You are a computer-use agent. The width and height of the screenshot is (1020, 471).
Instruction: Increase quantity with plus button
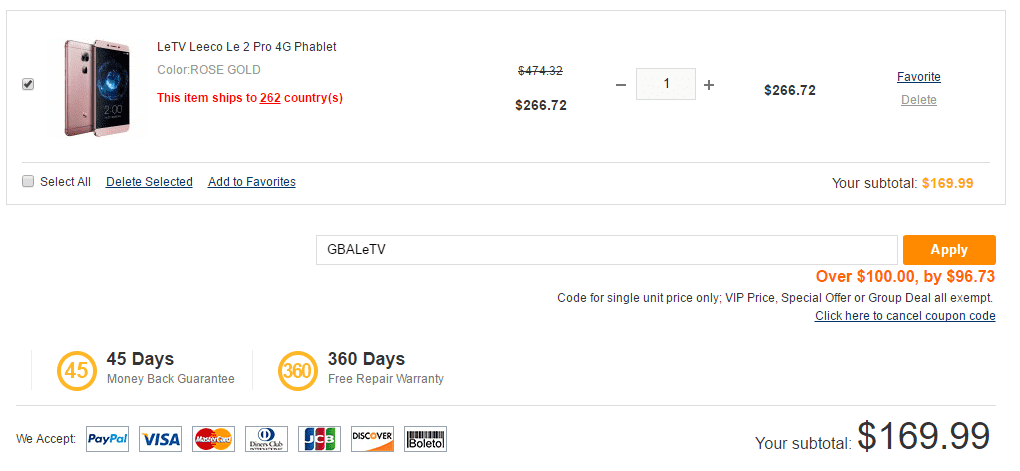[709, 85]
